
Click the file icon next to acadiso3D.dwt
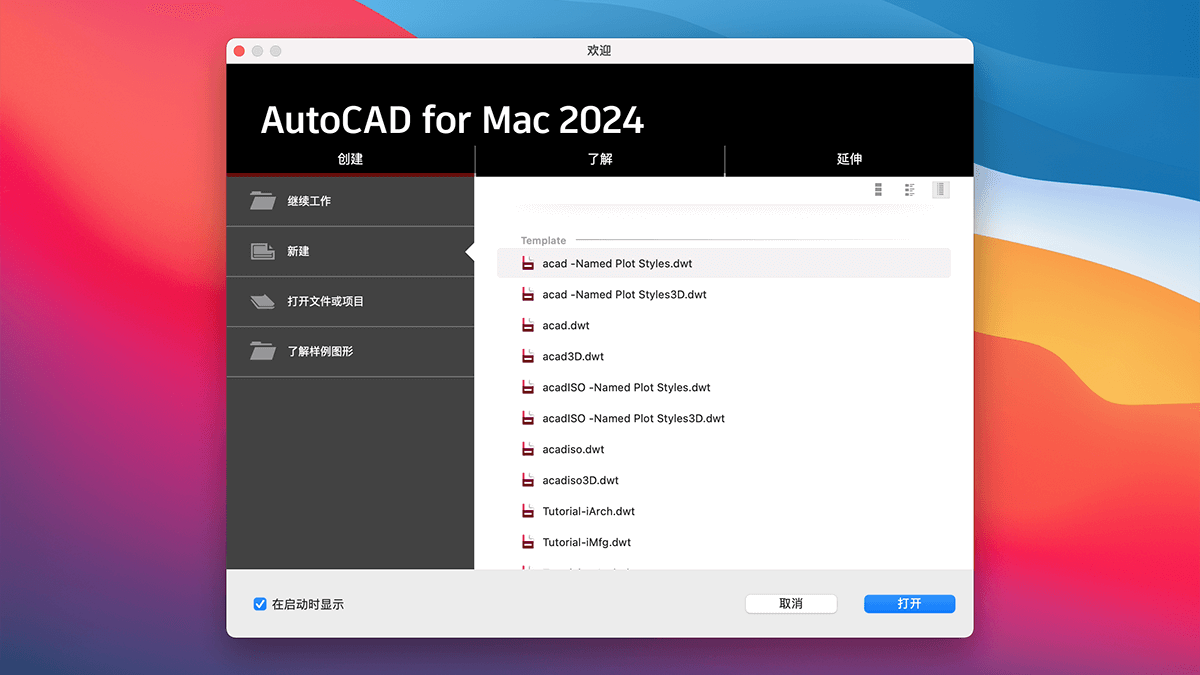tap(528, 481)
